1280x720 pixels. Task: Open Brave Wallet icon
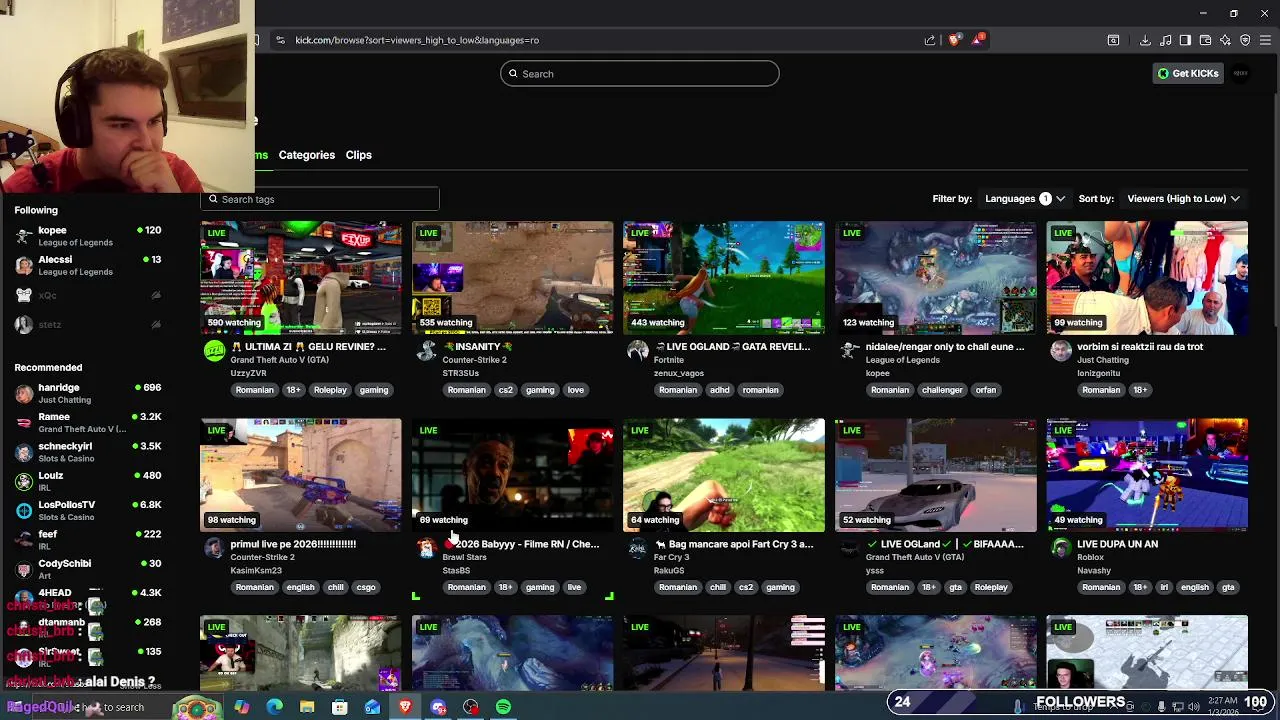pyautogui.click(x=1205, y=40)
